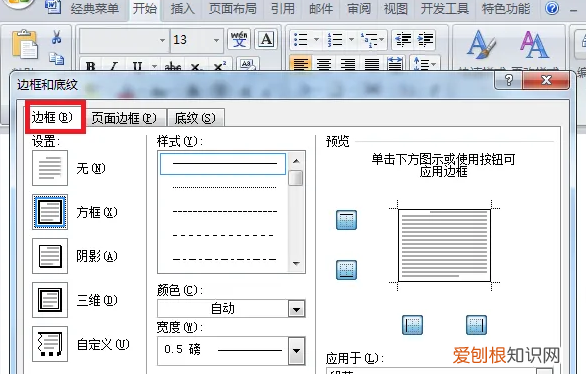Switch to the 底纹 tab
The height and width of the screenshot is (374, 586).
click(x=195, y=118)
